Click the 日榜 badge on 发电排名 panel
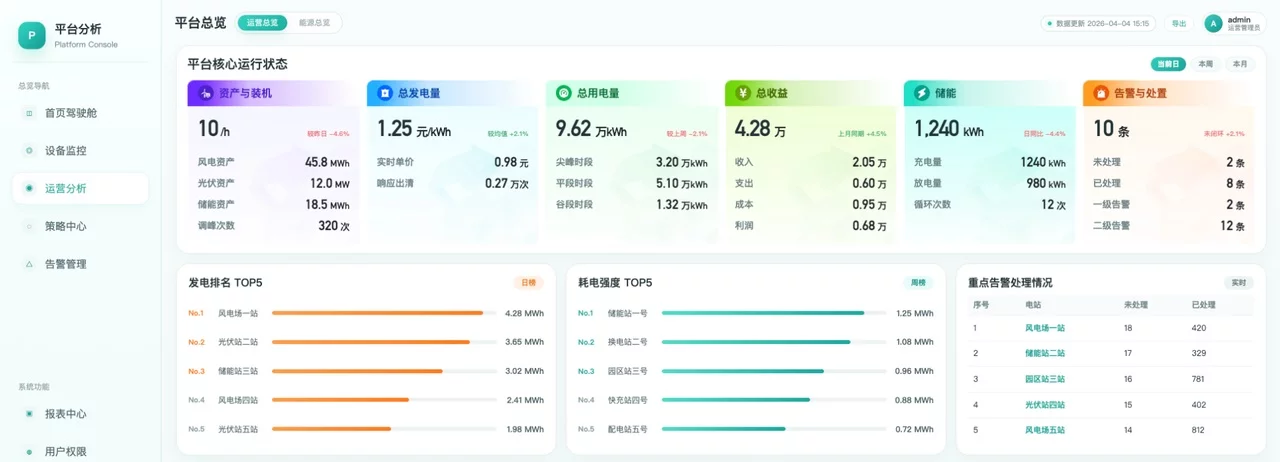 click(x=530, y=283)
